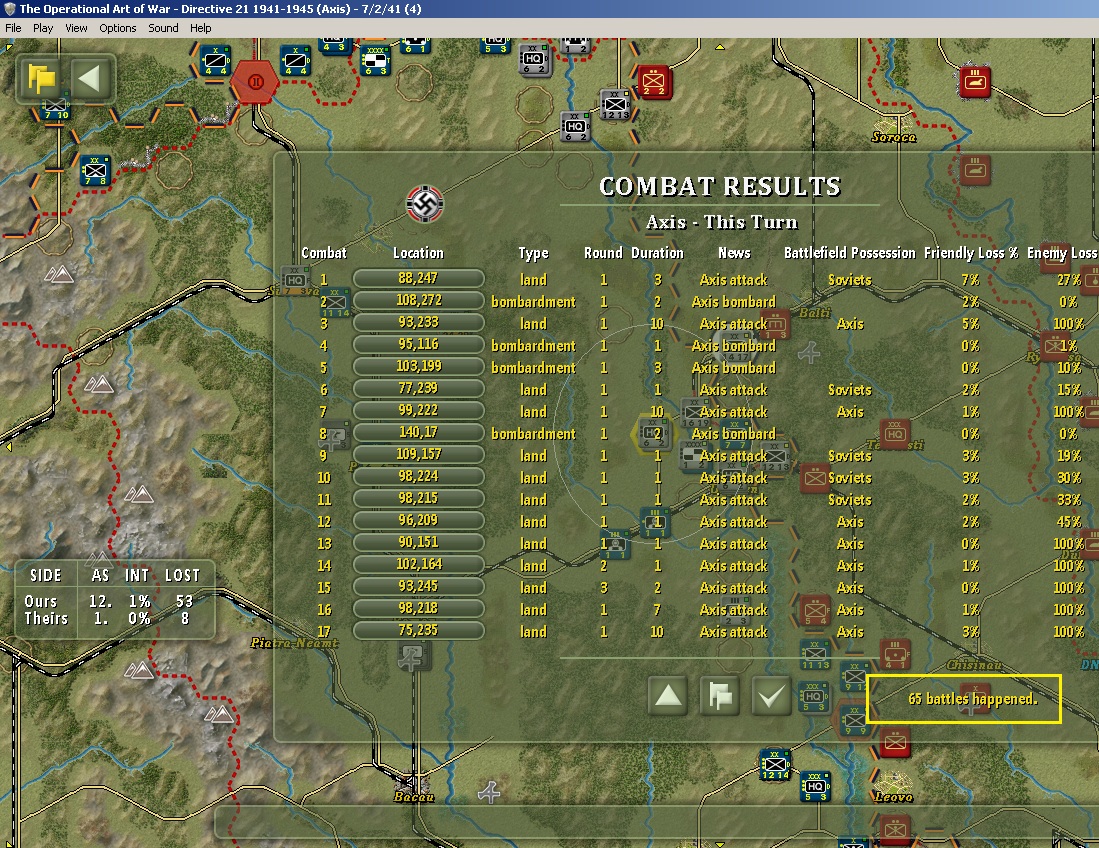Open combat location 109,157
Image resolution: width=1099 pixels, height=848 pixels.
(418, 454)
